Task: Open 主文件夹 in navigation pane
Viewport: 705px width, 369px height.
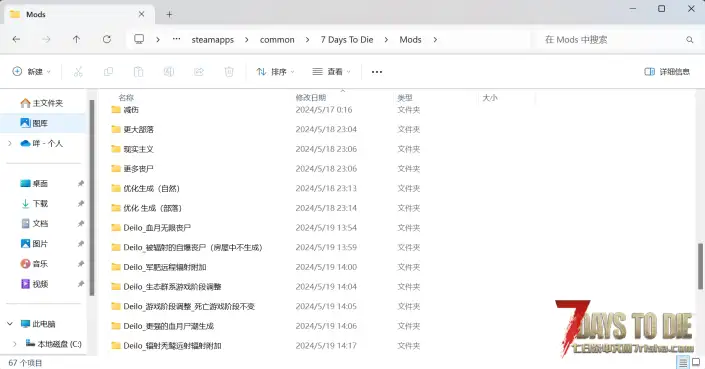Action: pyautogui.click(x=42, y=103)
